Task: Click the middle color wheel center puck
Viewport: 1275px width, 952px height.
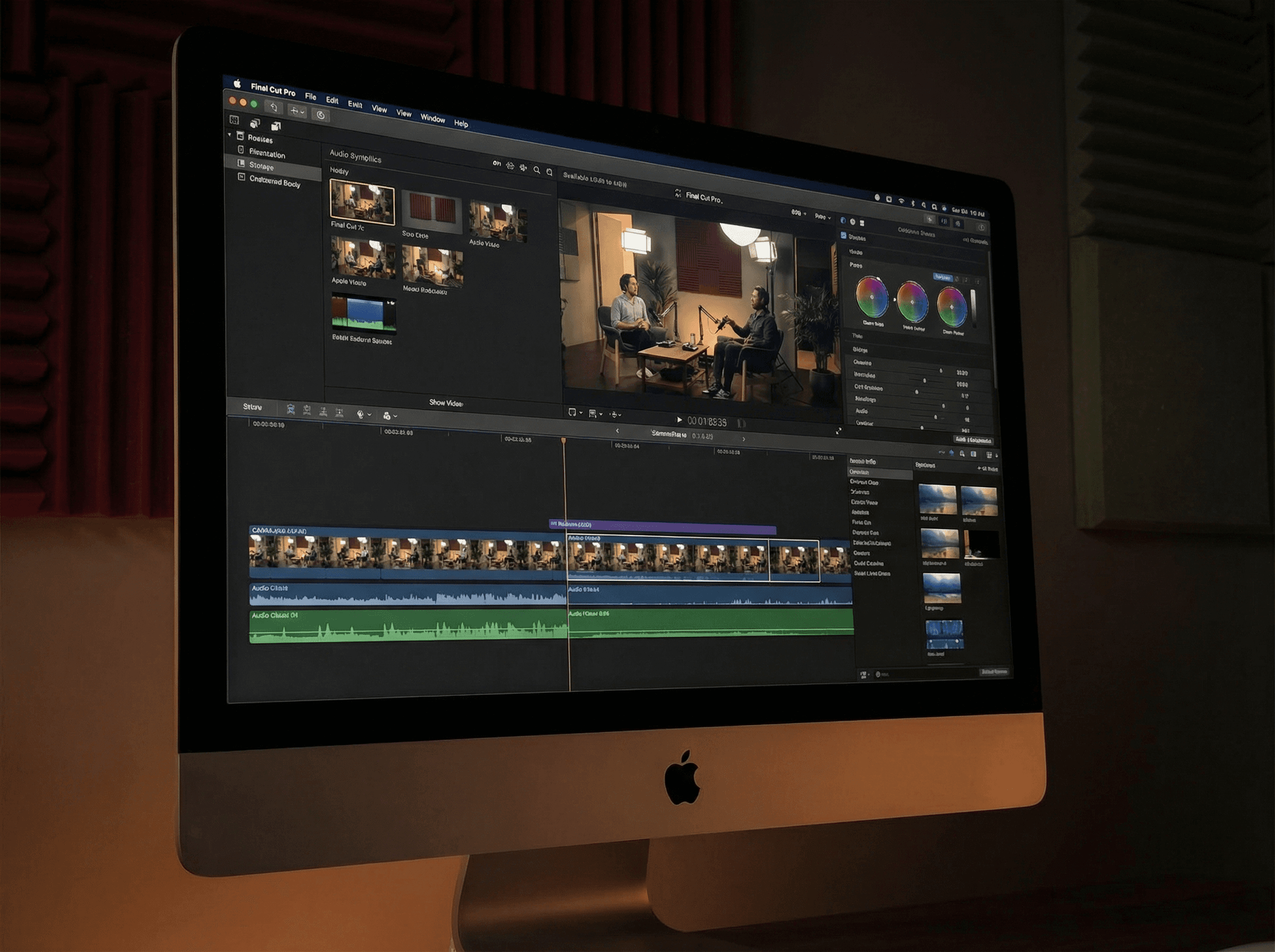Action: coord(912,302)
